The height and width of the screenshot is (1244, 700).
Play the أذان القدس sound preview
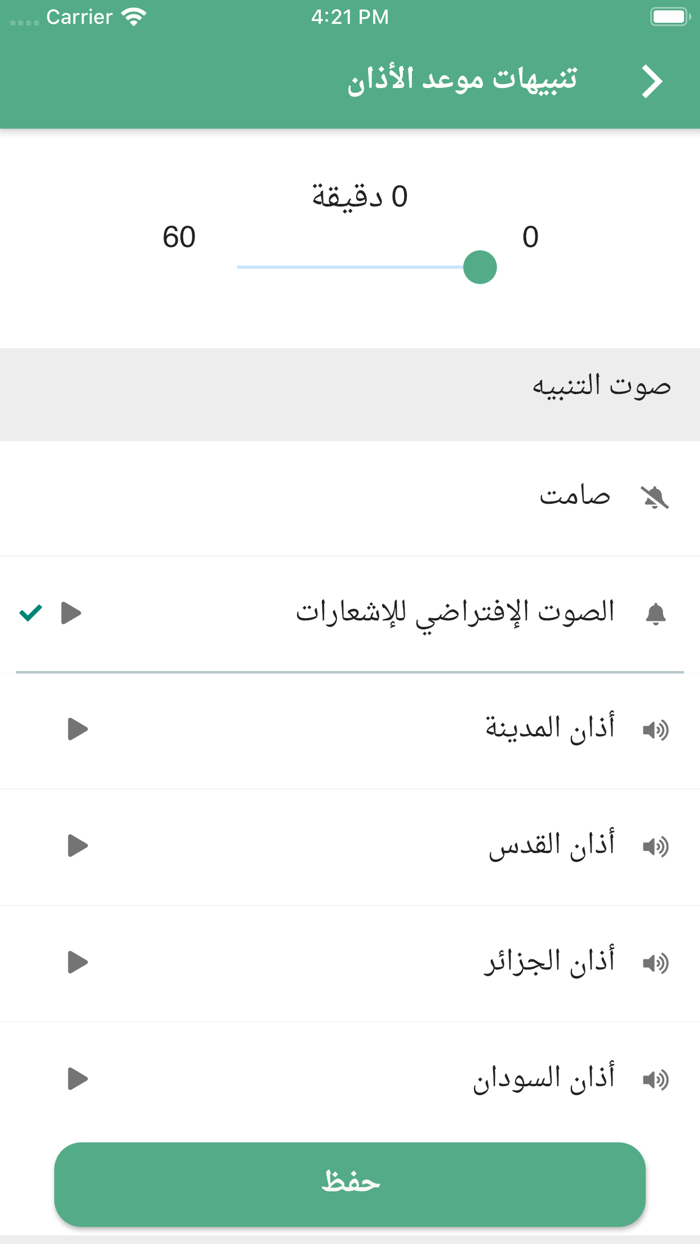pyautogui.click(x=75, y=846)
